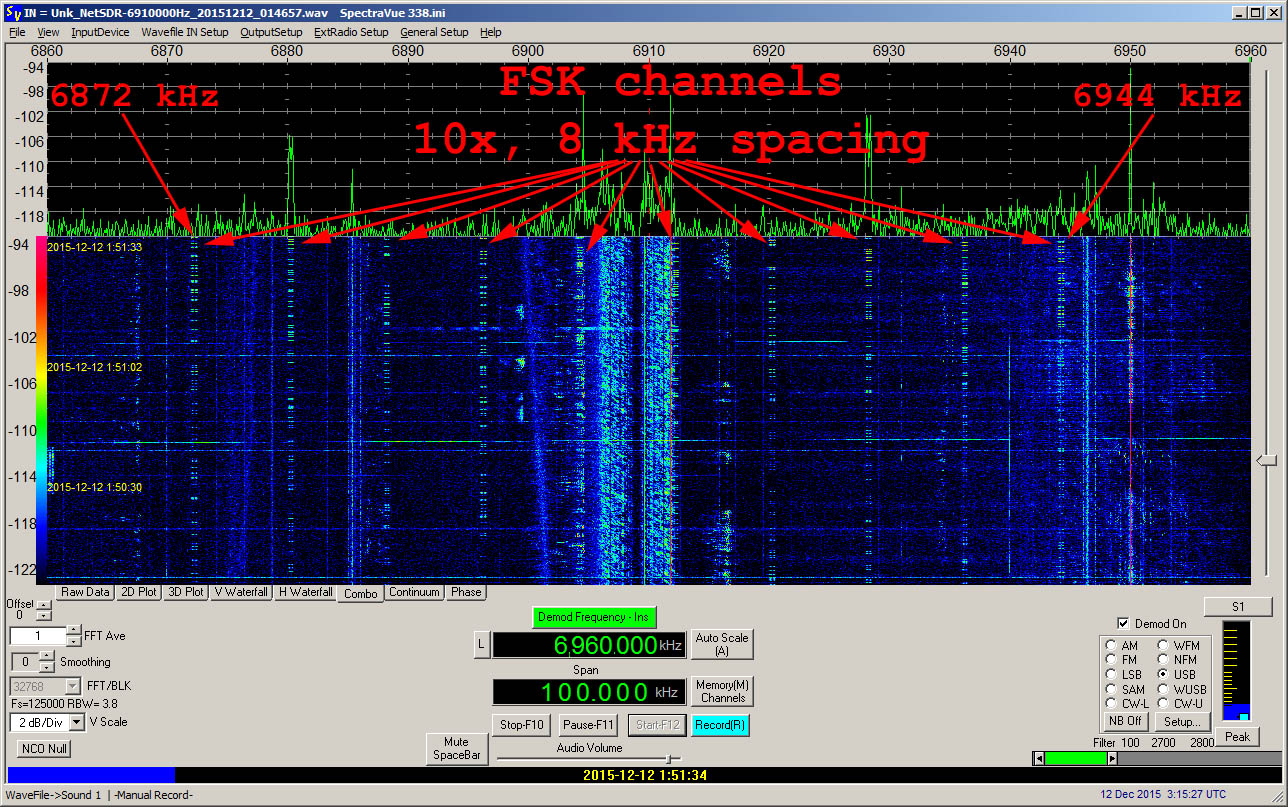Decrease Offset with the down arrow

pyautogui.click(x=43, y=615)
